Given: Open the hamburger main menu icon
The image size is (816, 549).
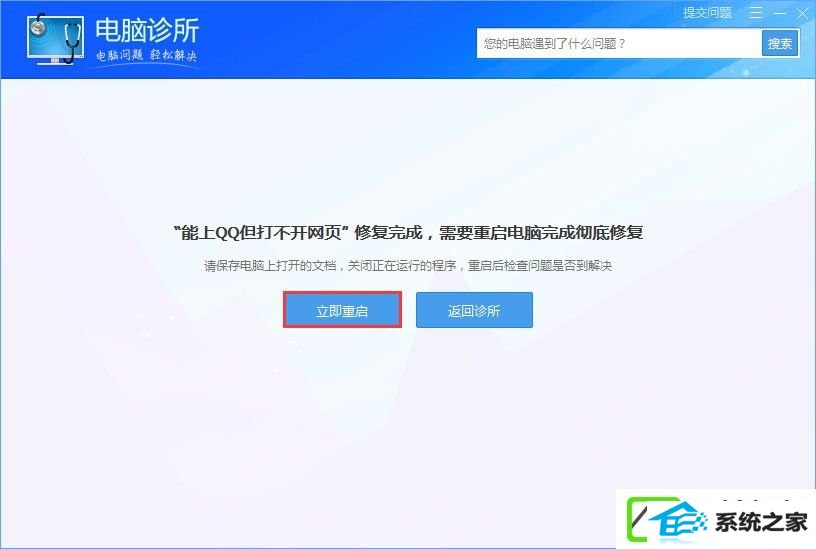Looking at the screenshot, I should point(756,13).
